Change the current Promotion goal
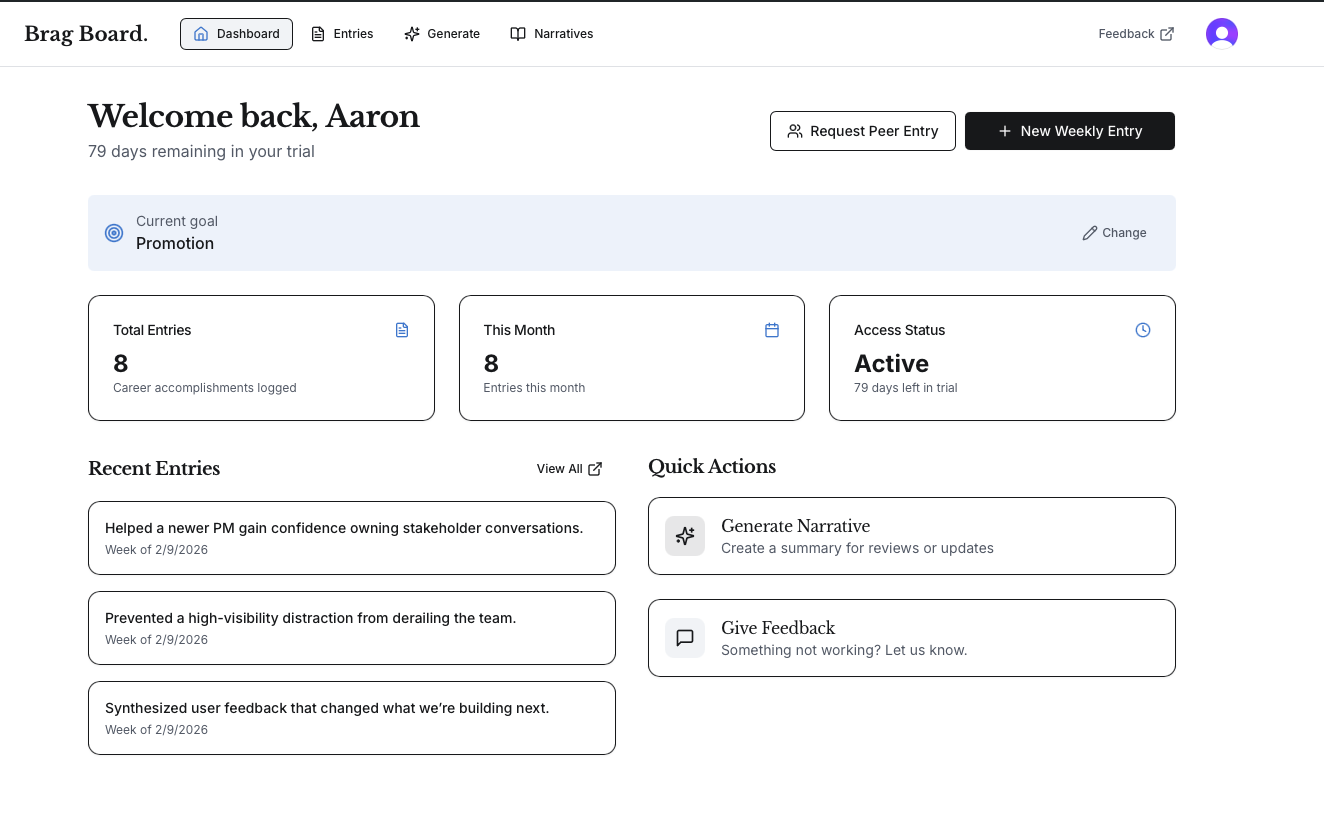Screen dimensions: 1324x814 (x=1114, y=233)
